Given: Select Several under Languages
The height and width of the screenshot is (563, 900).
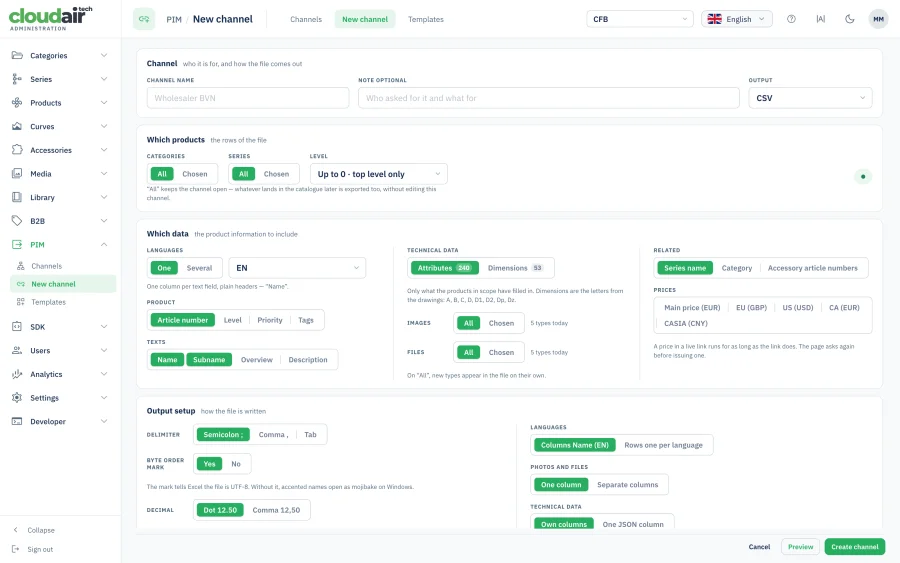Looking at the screenshot, I should pyautogui.click(x=199, y=268).
